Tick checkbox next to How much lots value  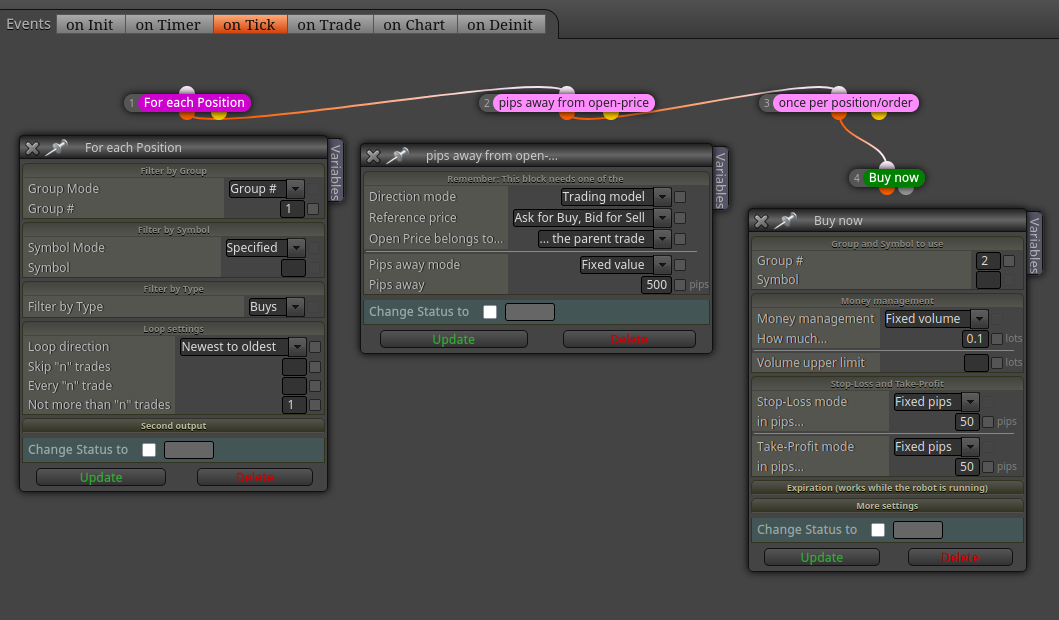[997, 339]
